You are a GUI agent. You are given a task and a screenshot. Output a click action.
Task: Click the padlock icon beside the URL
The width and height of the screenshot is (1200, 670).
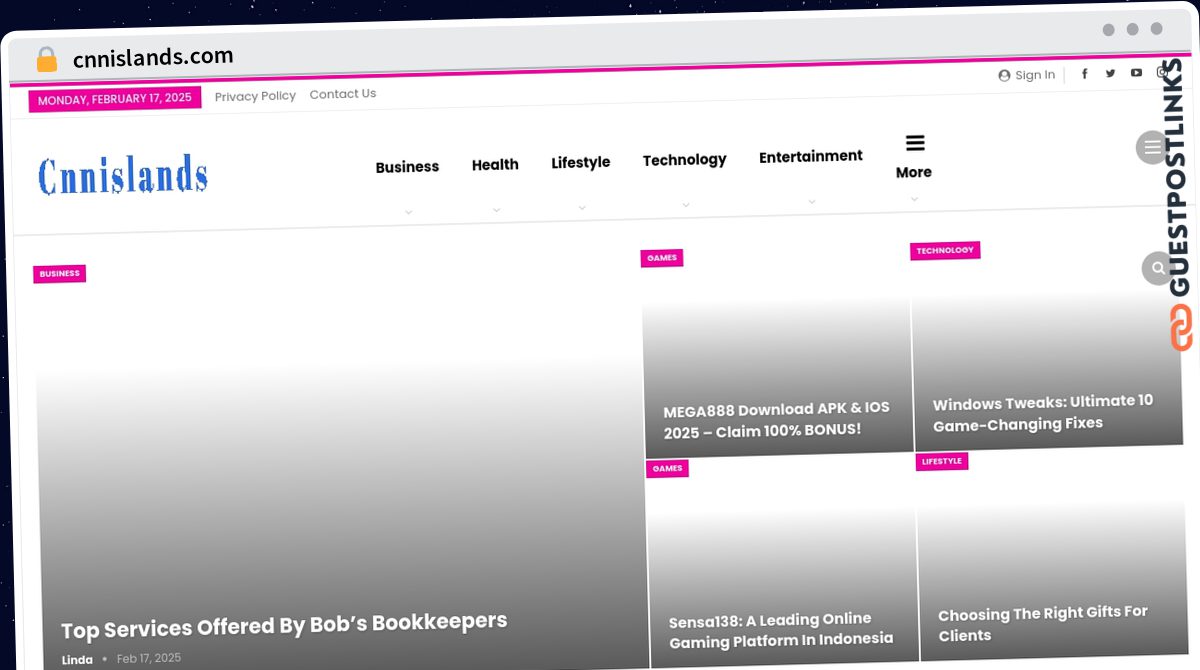point(47,59)
